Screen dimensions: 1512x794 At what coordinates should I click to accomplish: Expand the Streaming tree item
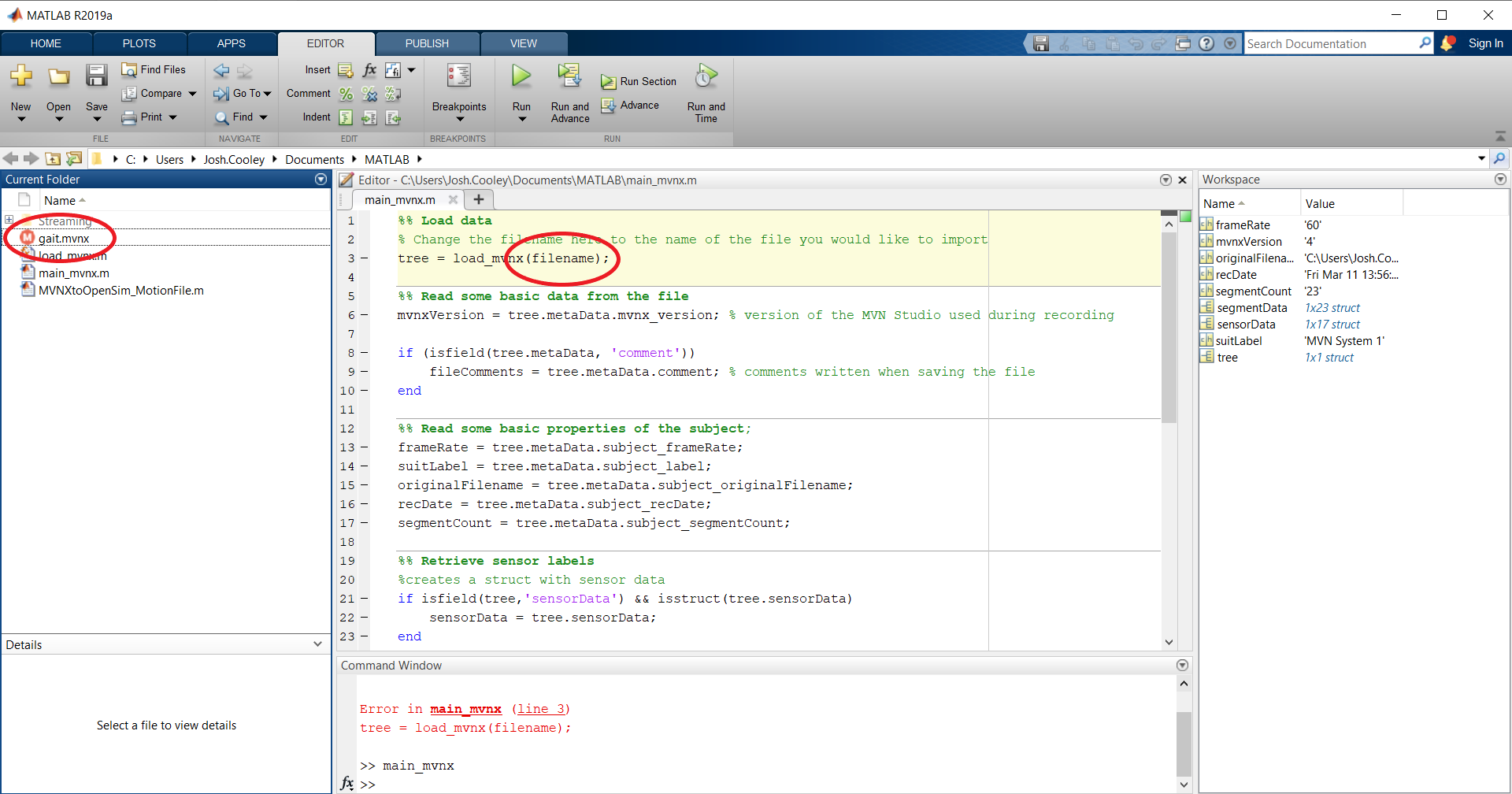point(9,221)
